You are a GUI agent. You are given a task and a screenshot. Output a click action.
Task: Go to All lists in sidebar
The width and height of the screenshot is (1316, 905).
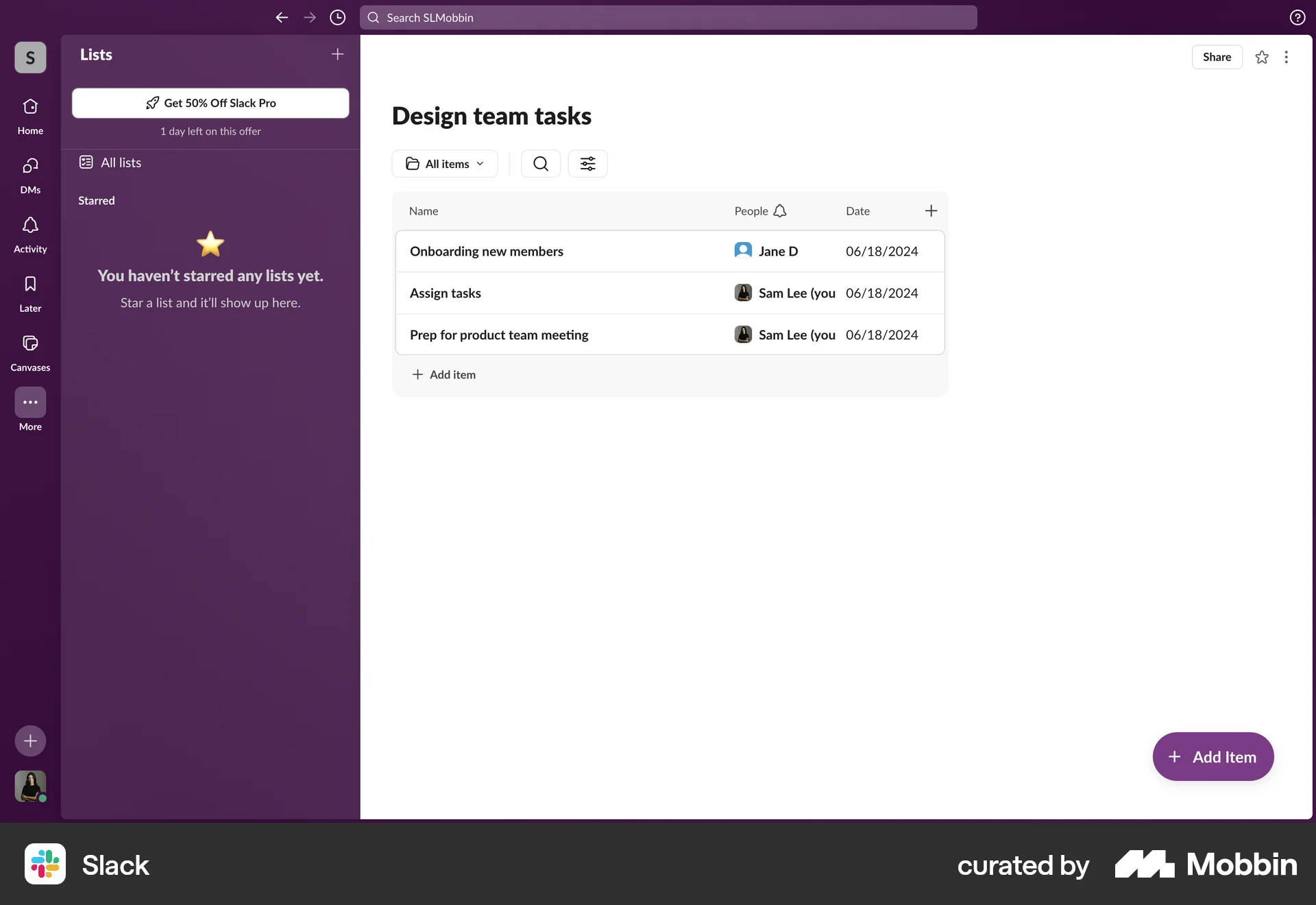pos(119,162)
